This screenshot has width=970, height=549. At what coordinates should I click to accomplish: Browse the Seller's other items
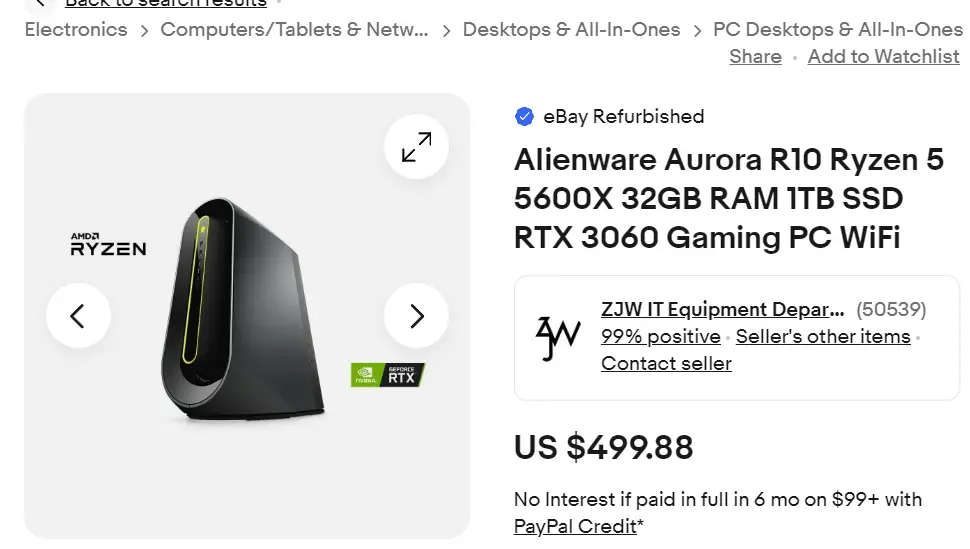pos(823,337)
